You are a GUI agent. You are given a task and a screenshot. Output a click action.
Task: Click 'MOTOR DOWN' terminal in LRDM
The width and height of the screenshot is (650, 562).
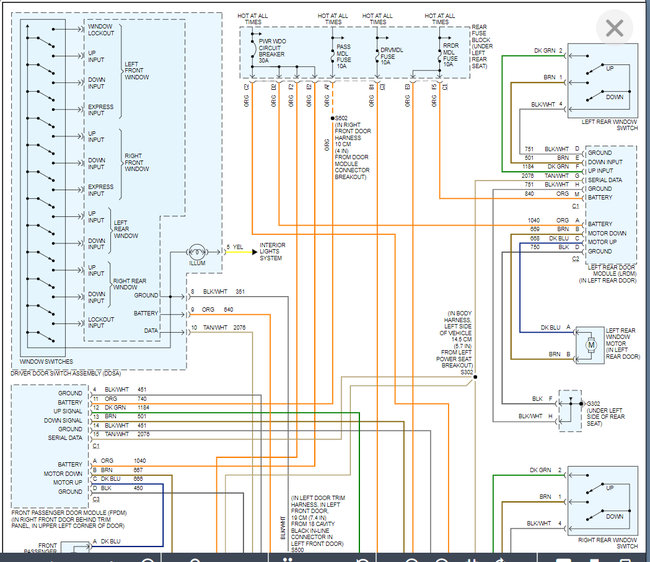tap(607, 233)
